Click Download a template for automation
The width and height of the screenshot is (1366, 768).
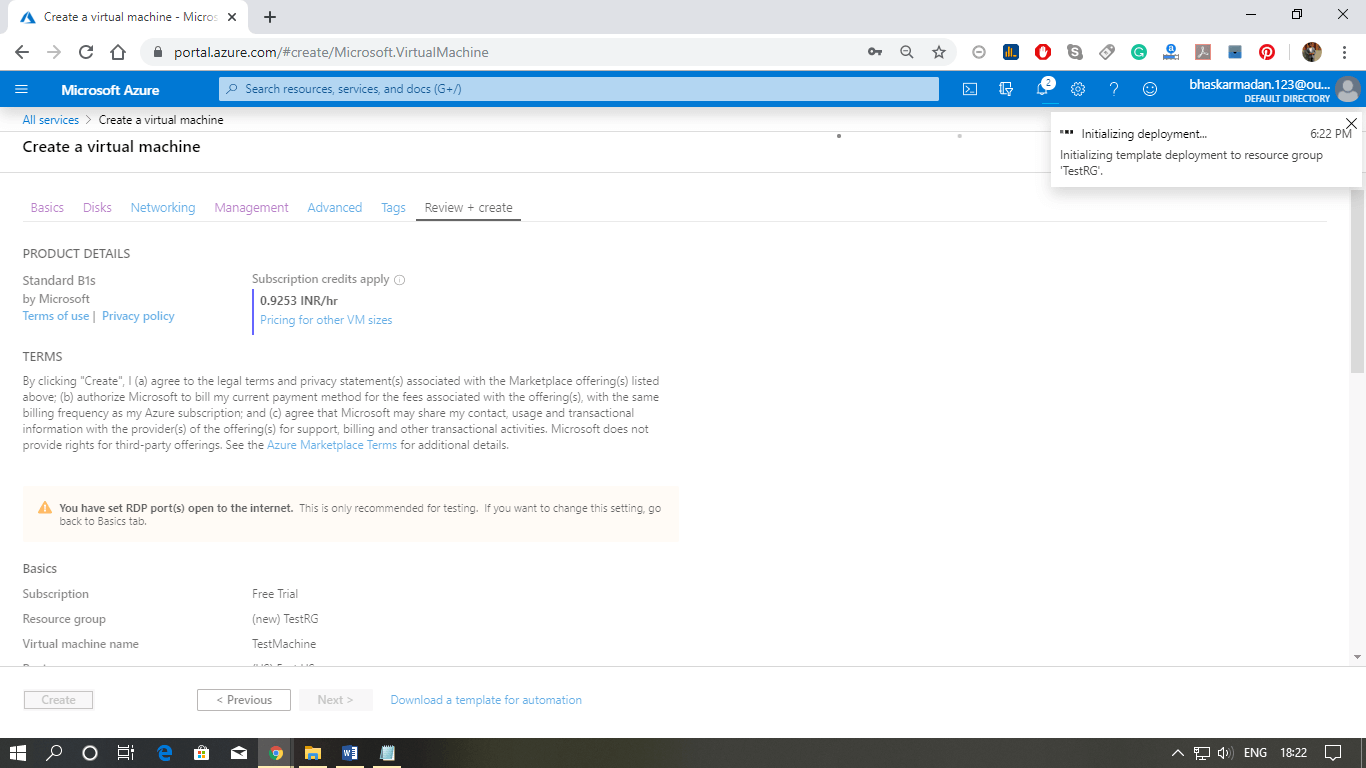tap(485, 699)
